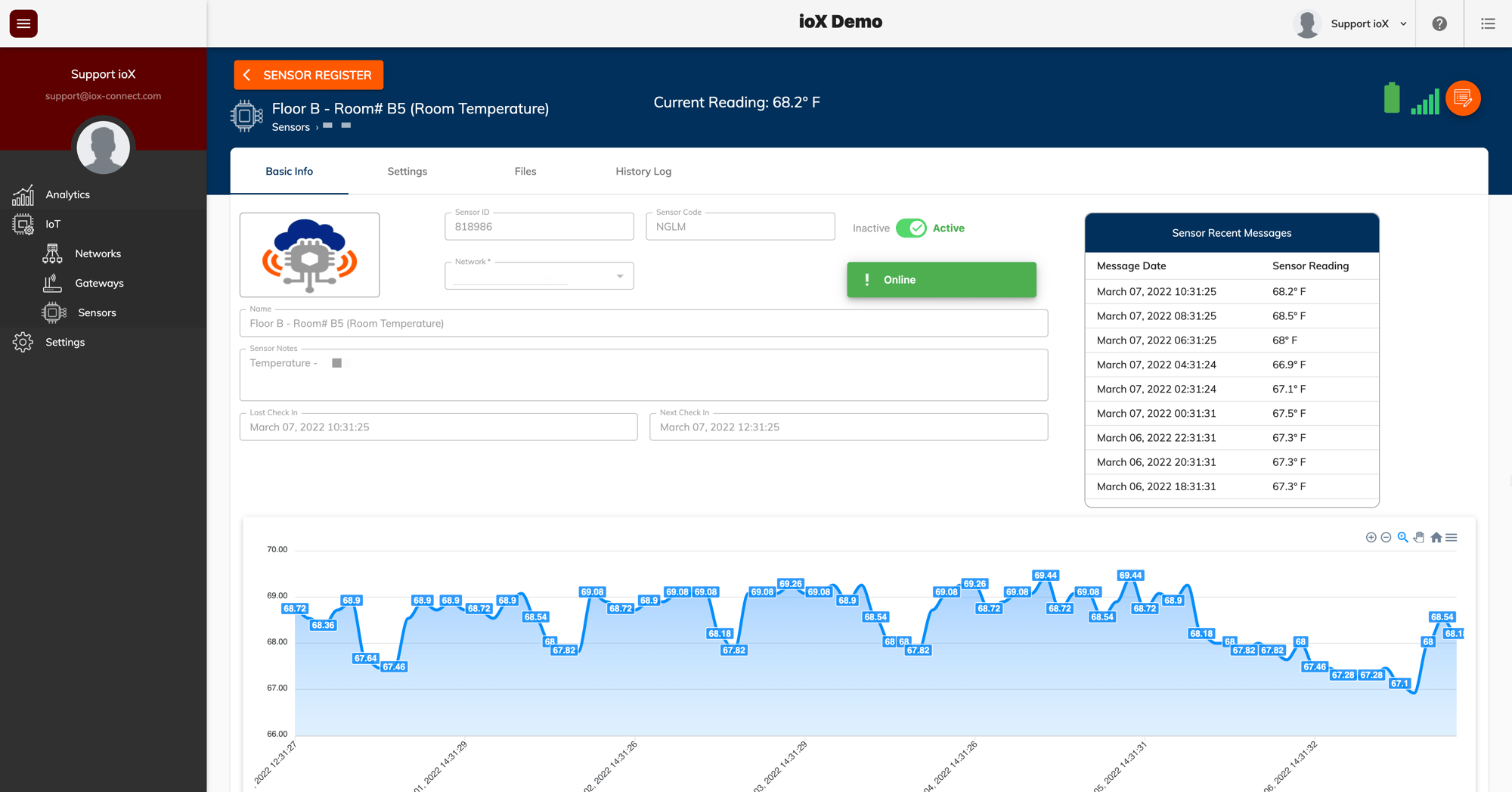The width and height of the screenshot is (1512, 792).
Task: Click the zoom-in icon on the chart
Action: tap(1371, 537)
